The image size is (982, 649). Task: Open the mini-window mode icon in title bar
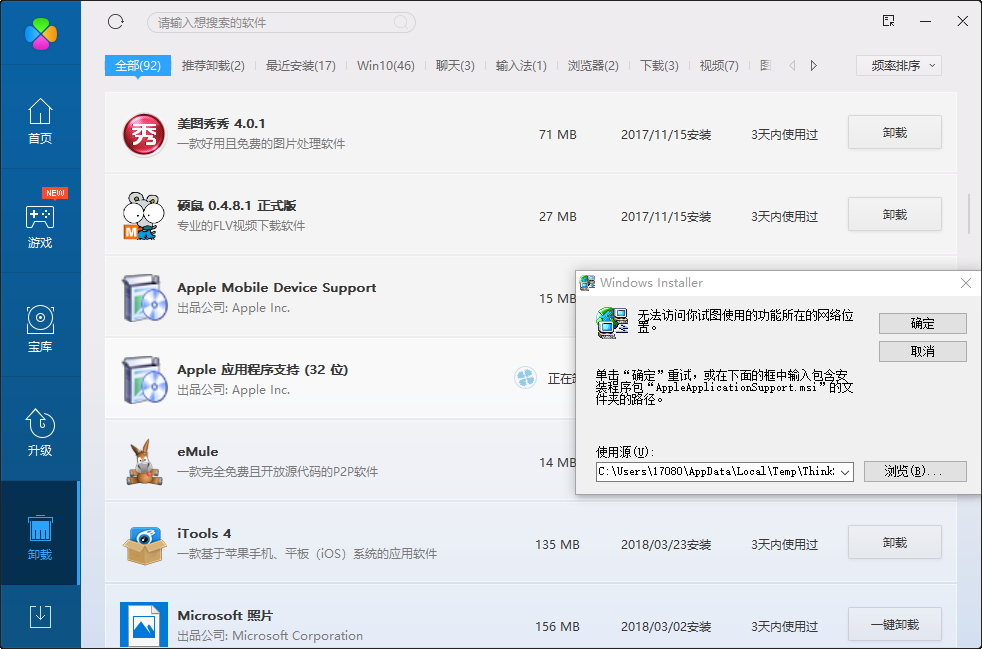coord(888,21)
